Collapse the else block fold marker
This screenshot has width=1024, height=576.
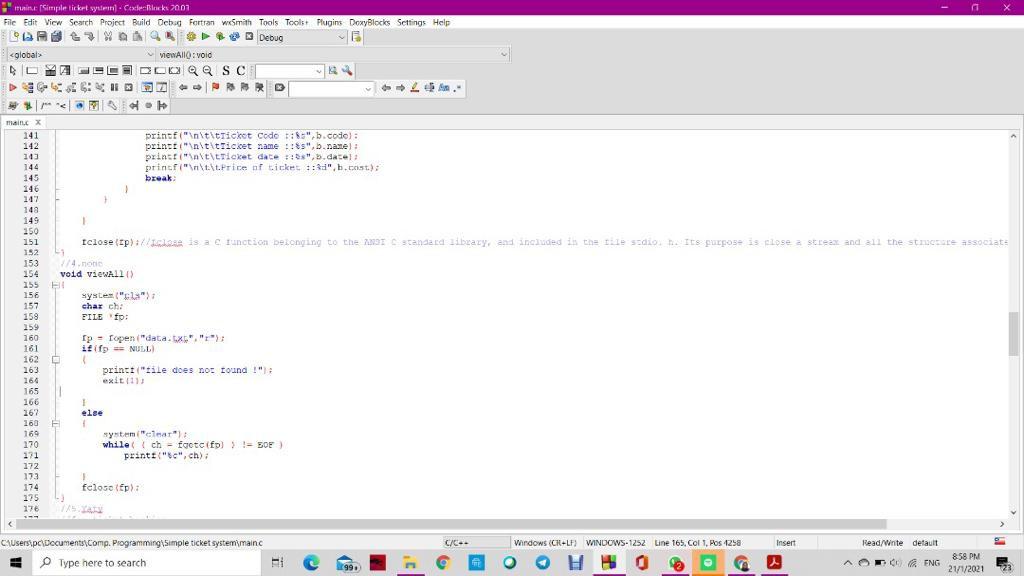tap(55, 422)
